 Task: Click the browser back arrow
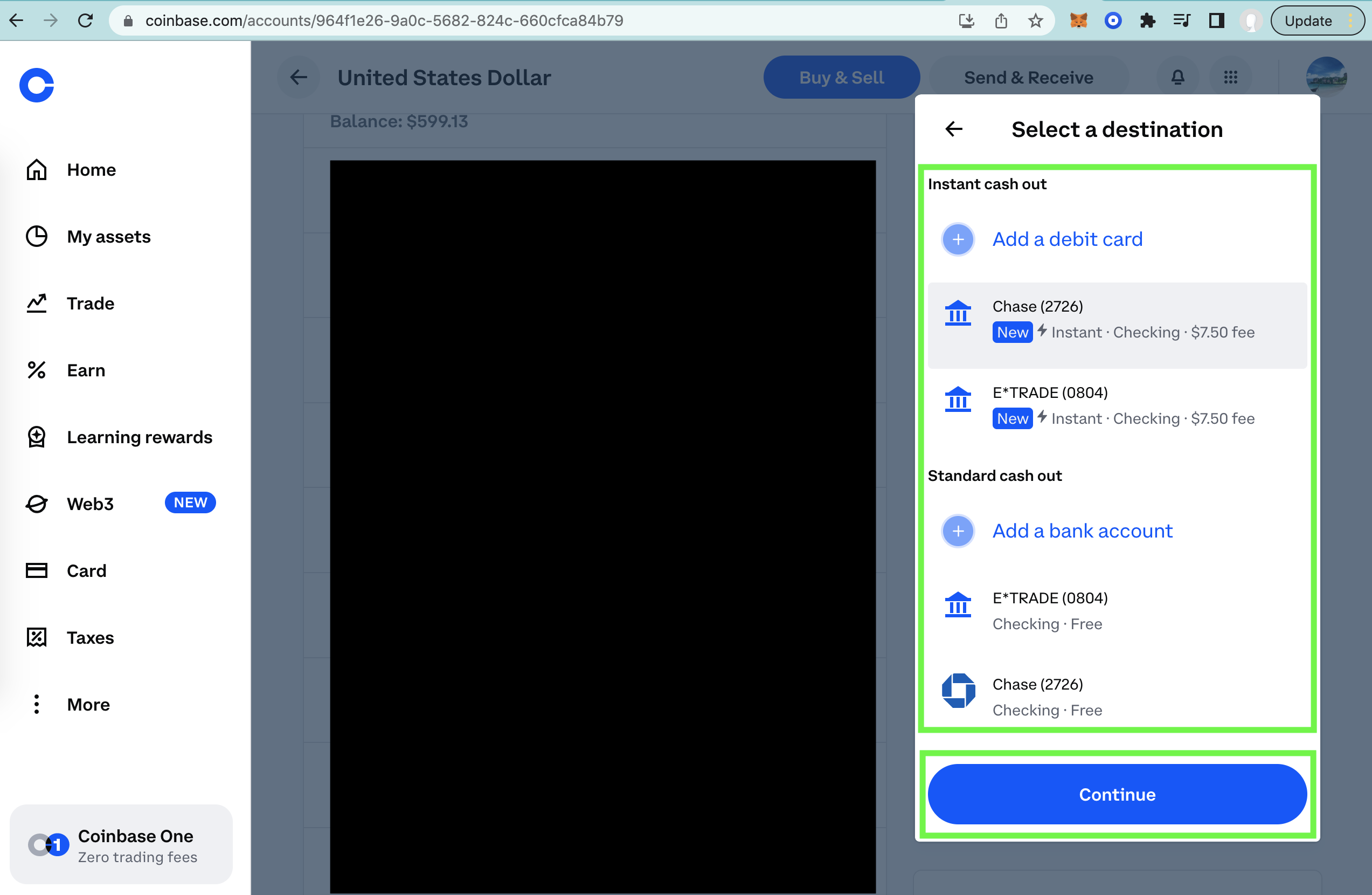[17, 21]
